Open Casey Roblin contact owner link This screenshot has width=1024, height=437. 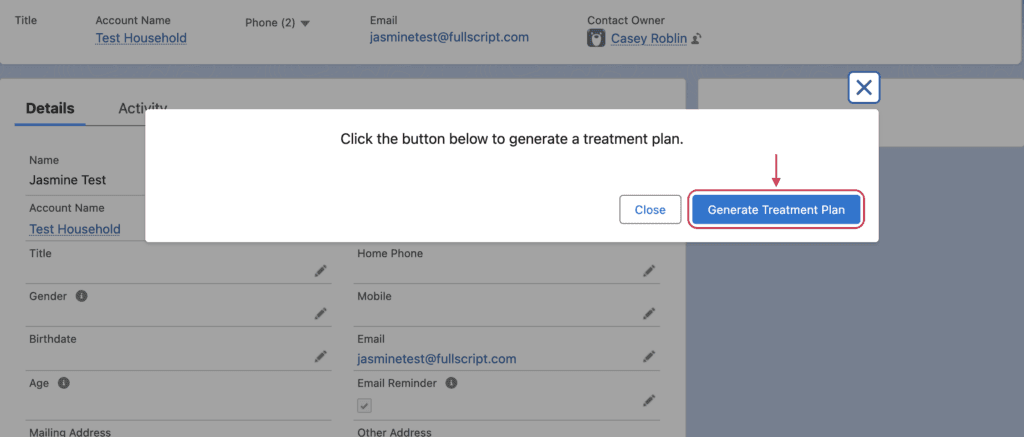coord(648,39)
